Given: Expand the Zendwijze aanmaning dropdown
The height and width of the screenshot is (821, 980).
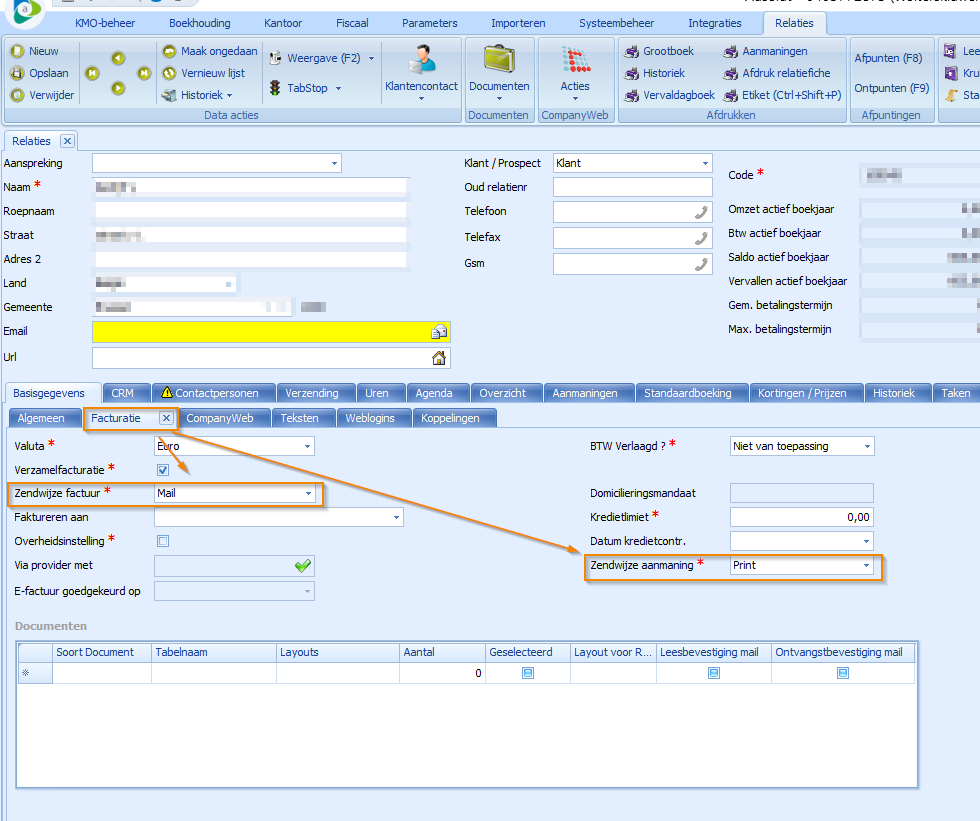Looking at the screenshot, I should click(x=866, y=566).
